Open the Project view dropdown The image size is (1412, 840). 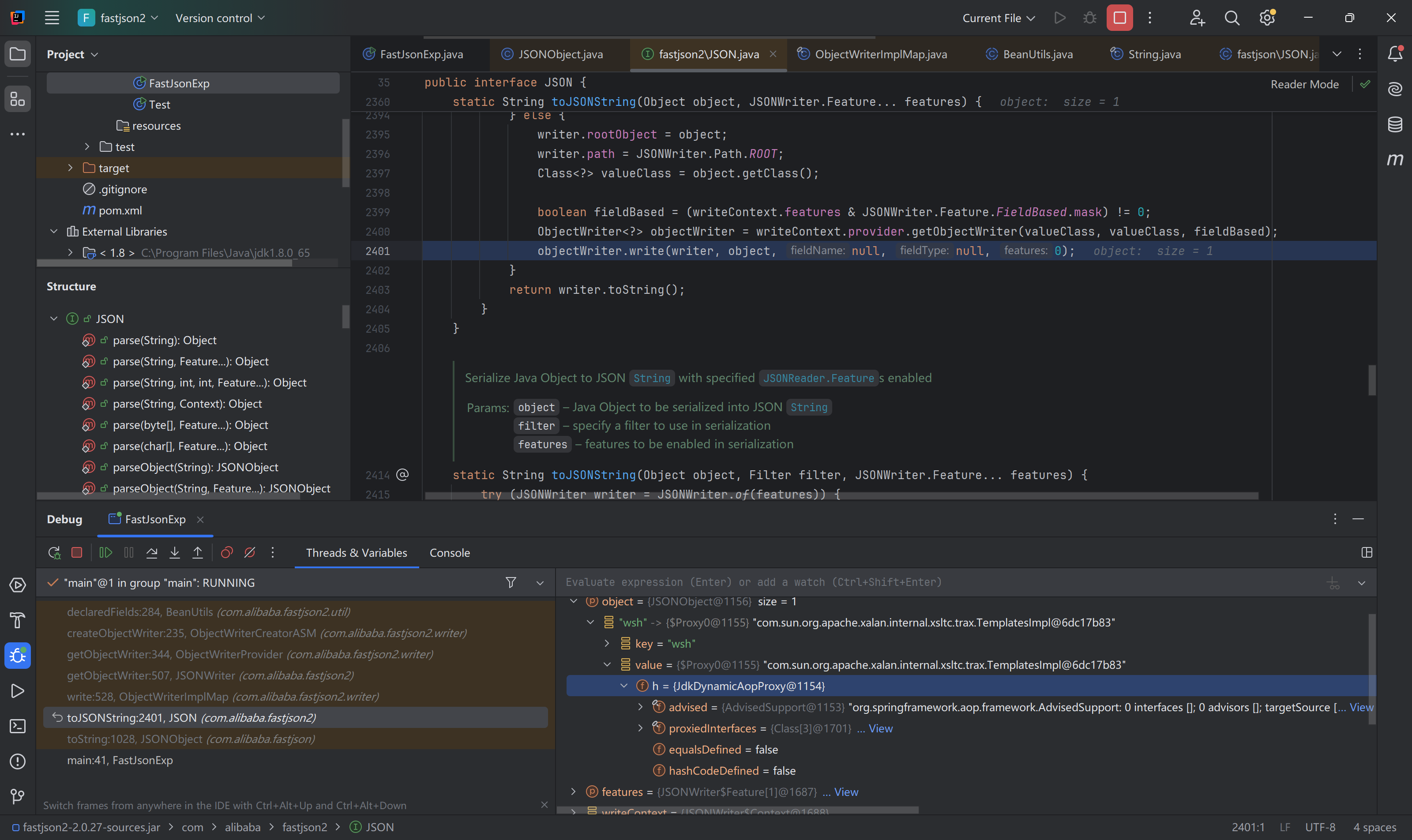coord(72,54)
